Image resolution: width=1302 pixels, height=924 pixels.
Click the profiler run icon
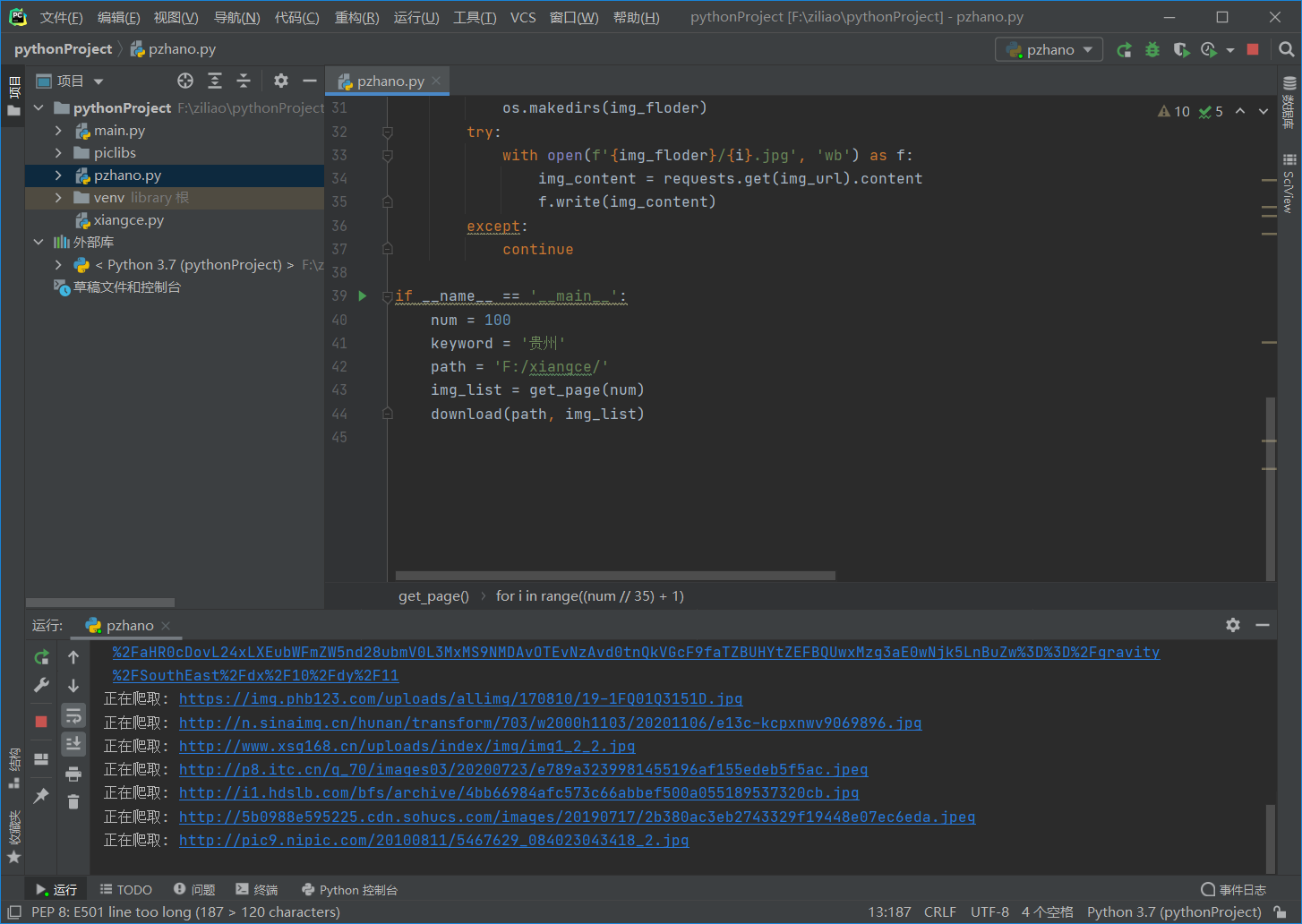point(1210,50)
